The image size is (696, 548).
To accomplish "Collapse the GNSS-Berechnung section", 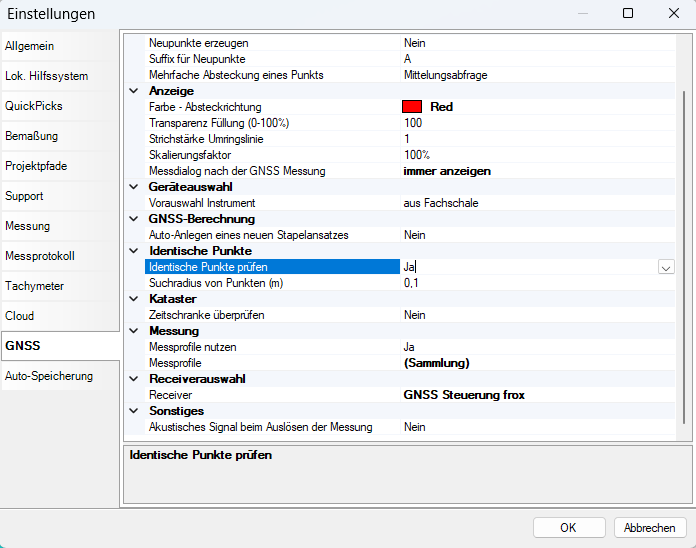I will [134, 219].
